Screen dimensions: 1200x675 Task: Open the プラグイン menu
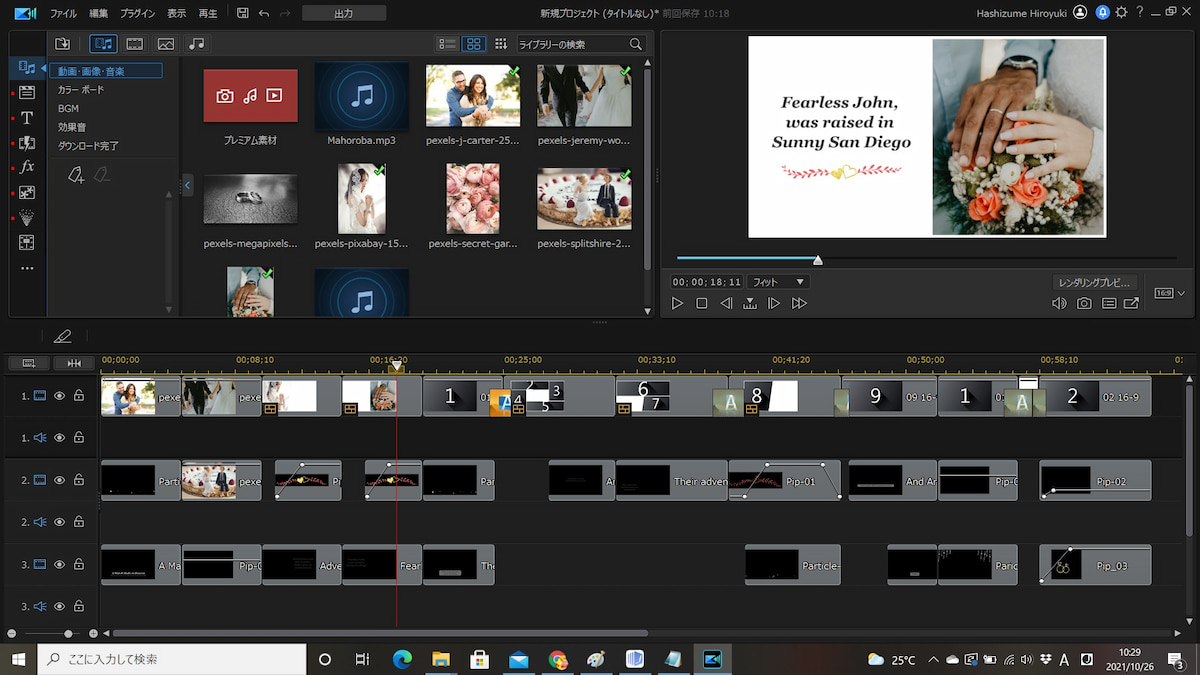(x=137, y=14)
